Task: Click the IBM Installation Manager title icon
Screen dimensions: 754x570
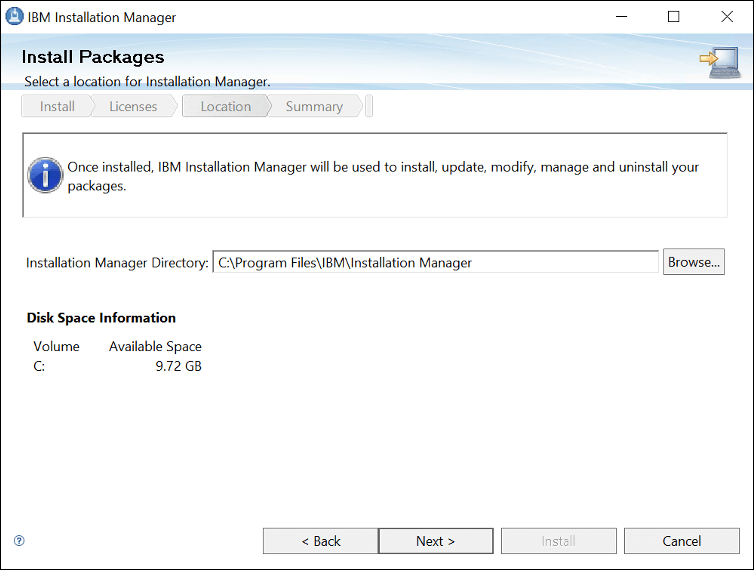Action: click(x=14, y=16)
